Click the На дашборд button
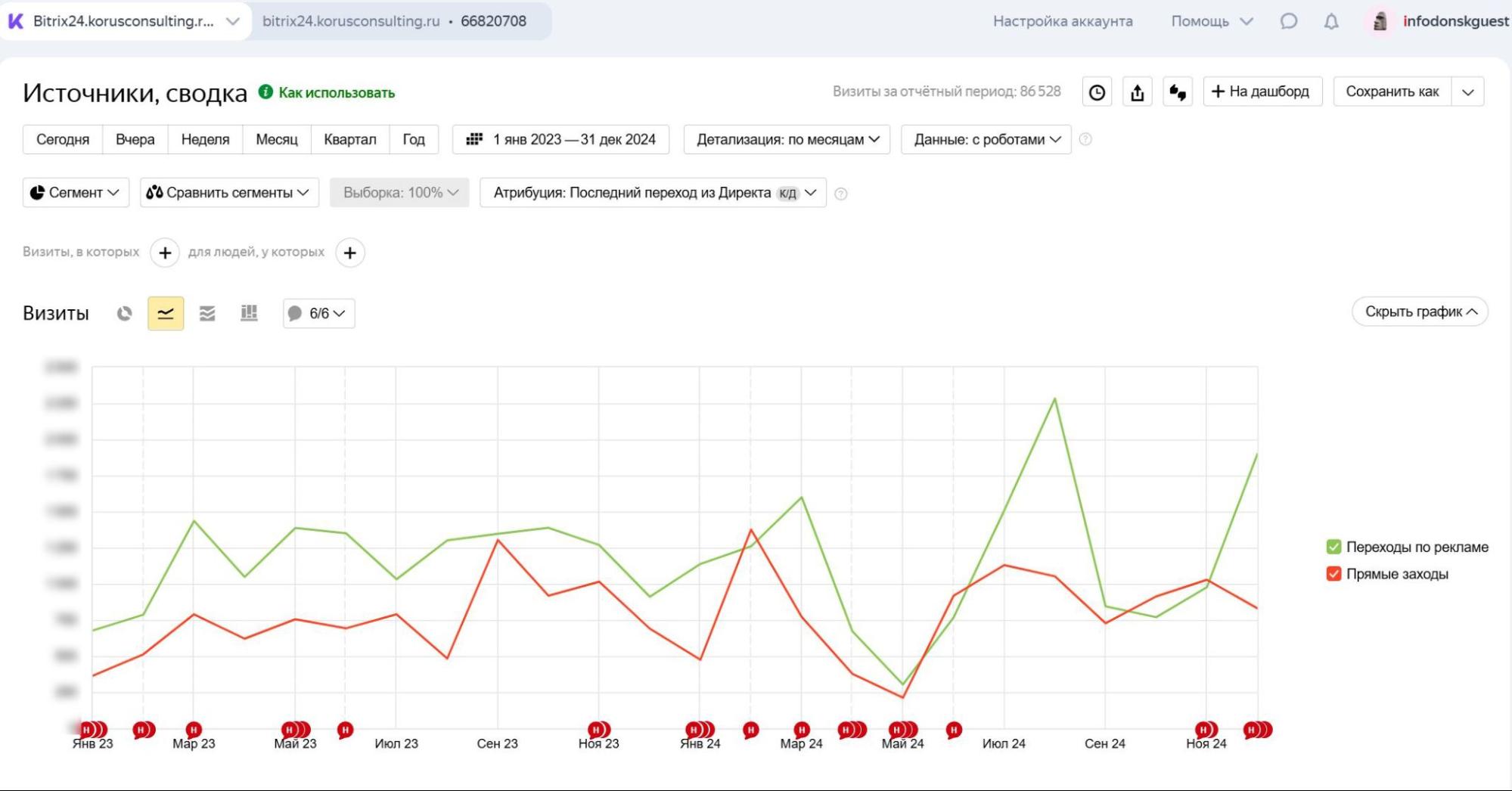Viewport: 1512px width, 791px height. [1262, 92]
